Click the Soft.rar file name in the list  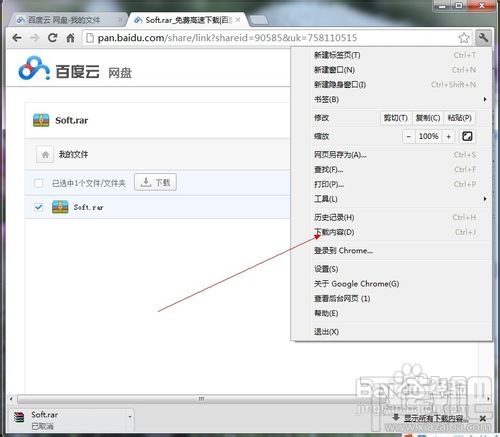click(88, 207)
